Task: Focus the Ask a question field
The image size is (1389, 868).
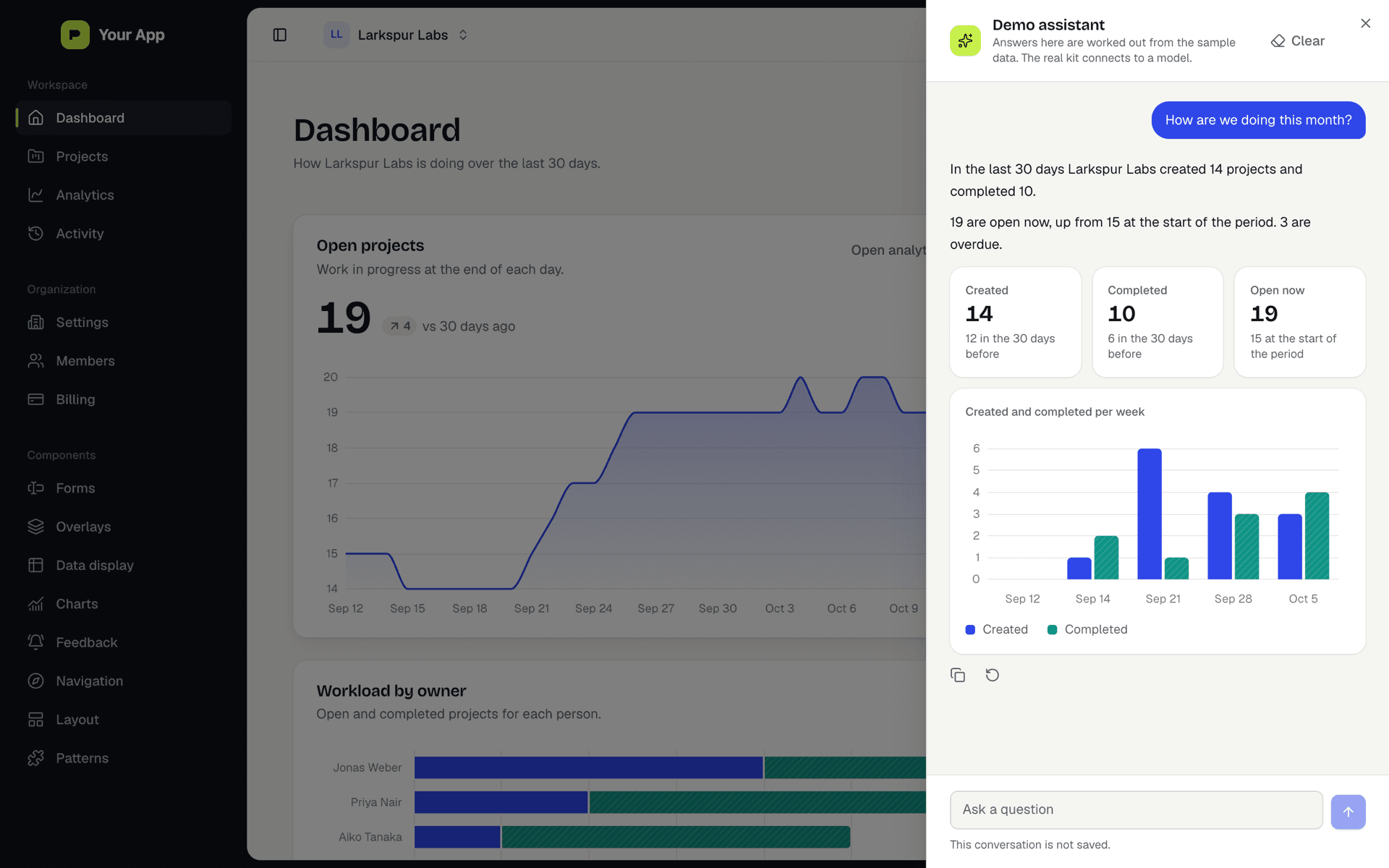Action: coord(1136,809)
